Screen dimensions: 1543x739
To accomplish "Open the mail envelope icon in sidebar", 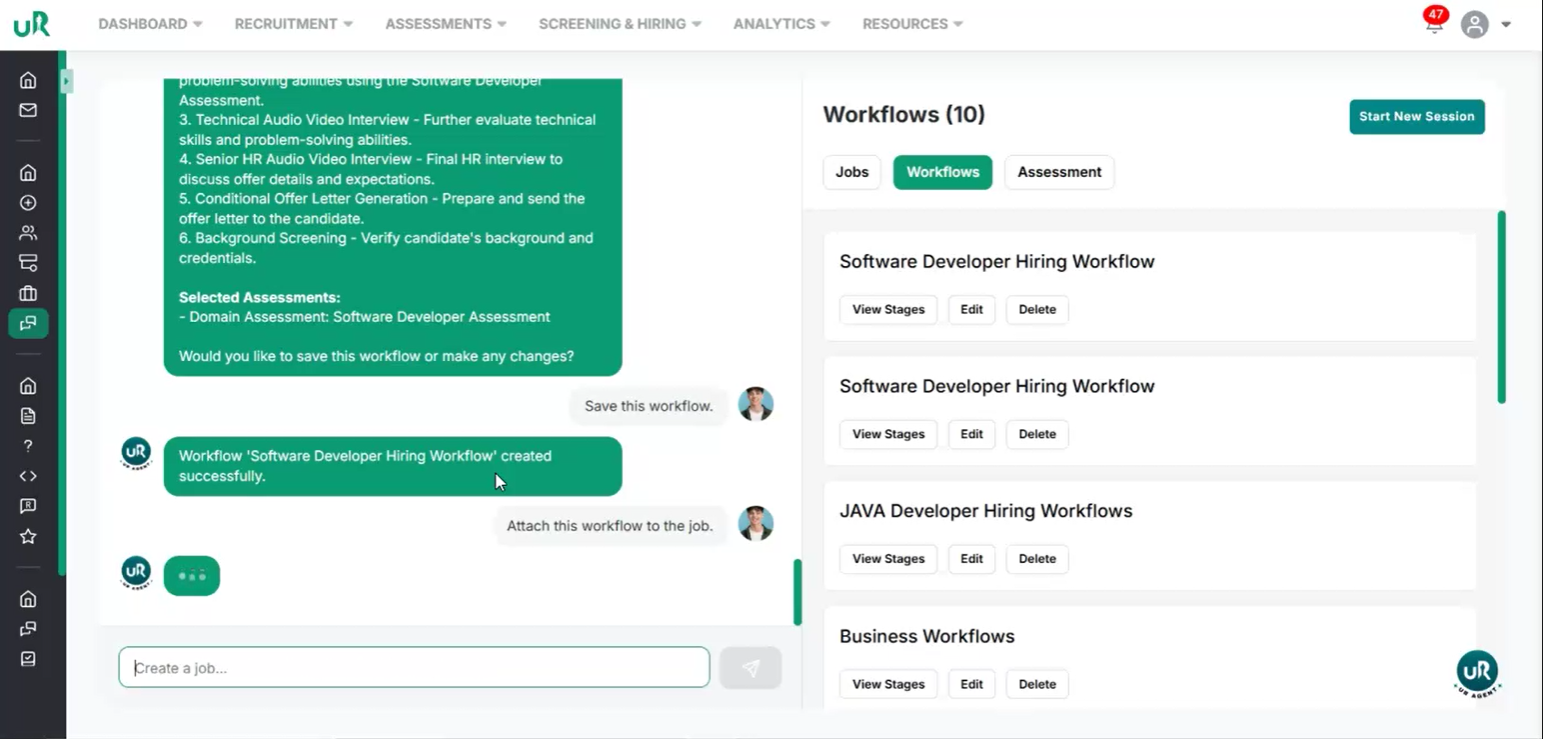I will (28, 110).
